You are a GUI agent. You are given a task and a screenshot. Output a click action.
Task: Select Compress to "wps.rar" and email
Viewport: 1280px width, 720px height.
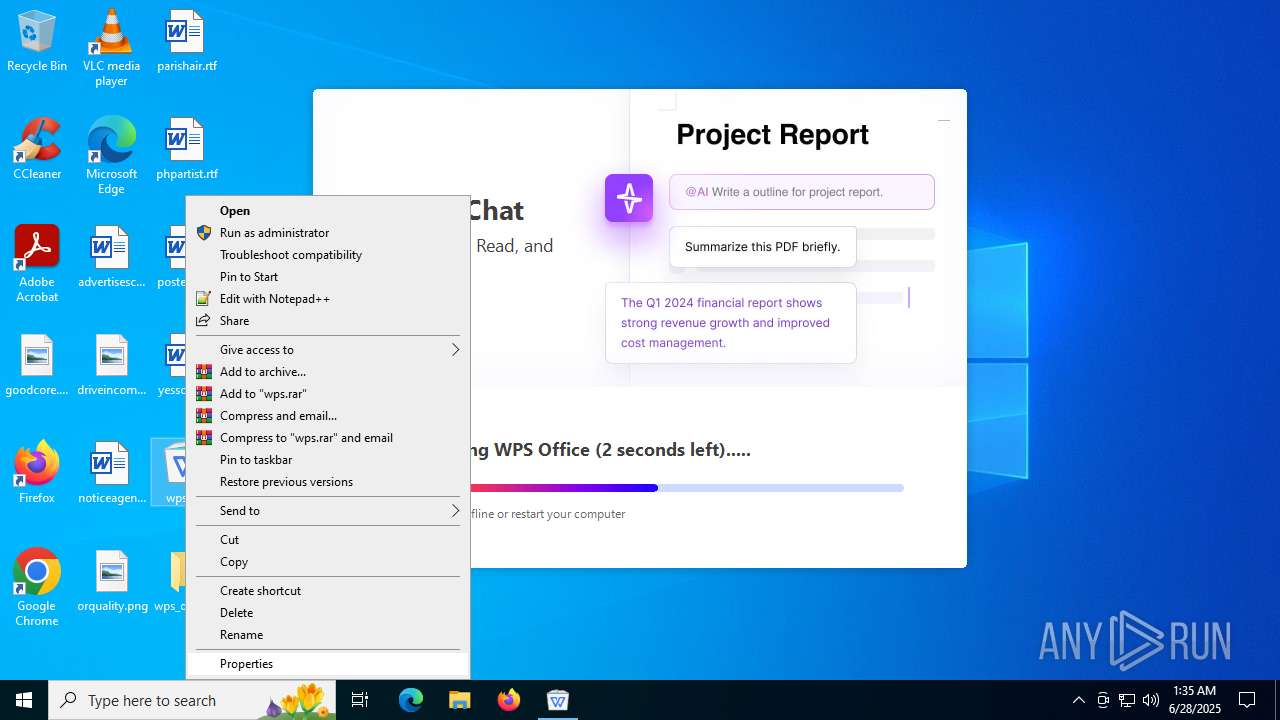(x=328, y=437)
